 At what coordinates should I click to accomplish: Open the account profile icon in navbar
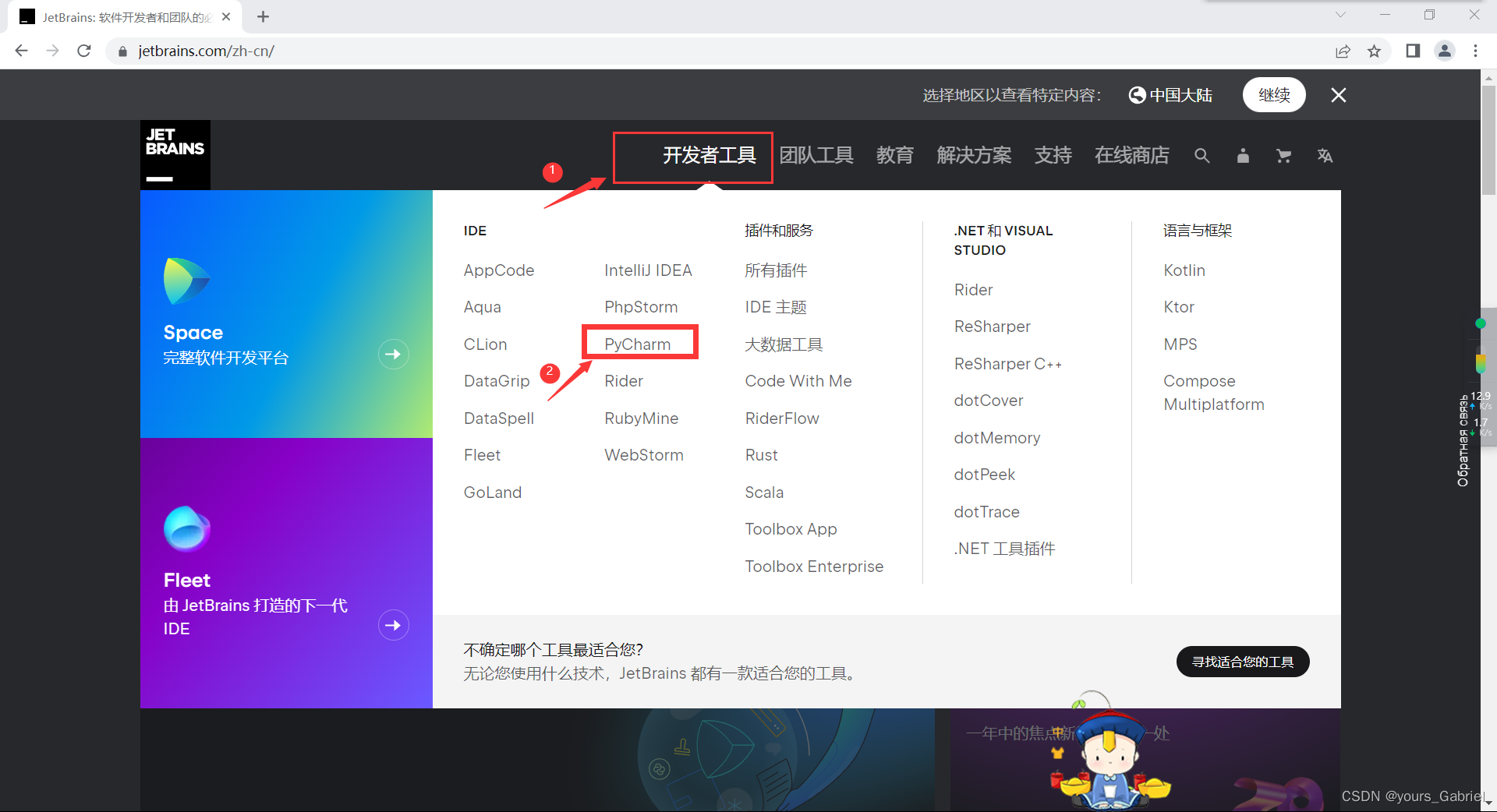coord(1243,156)
